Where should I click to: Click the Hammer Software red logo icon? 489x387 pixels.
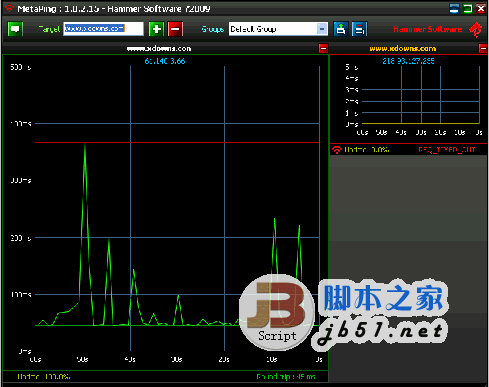476,29
